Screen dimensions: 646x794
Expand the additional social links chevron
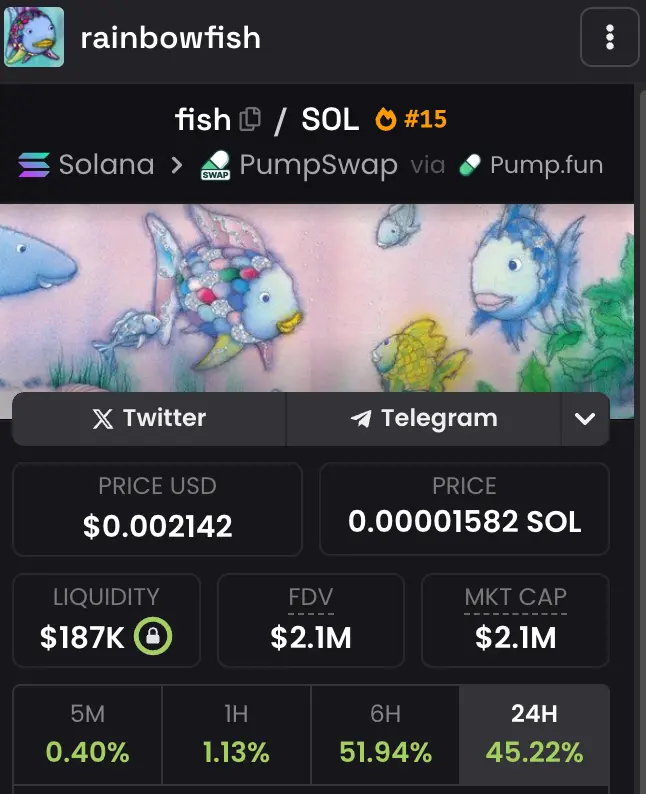point(585,419)
